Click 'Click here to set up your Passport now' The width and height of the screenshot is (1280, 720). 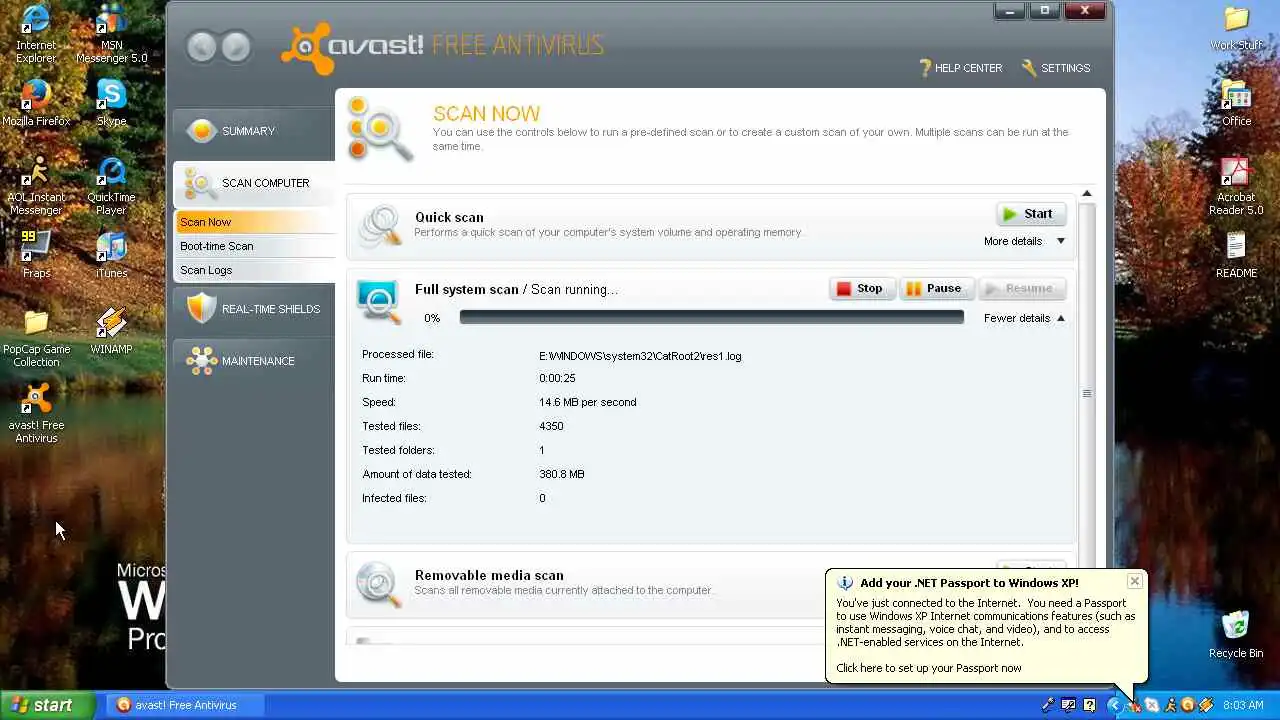coord(929,668)
